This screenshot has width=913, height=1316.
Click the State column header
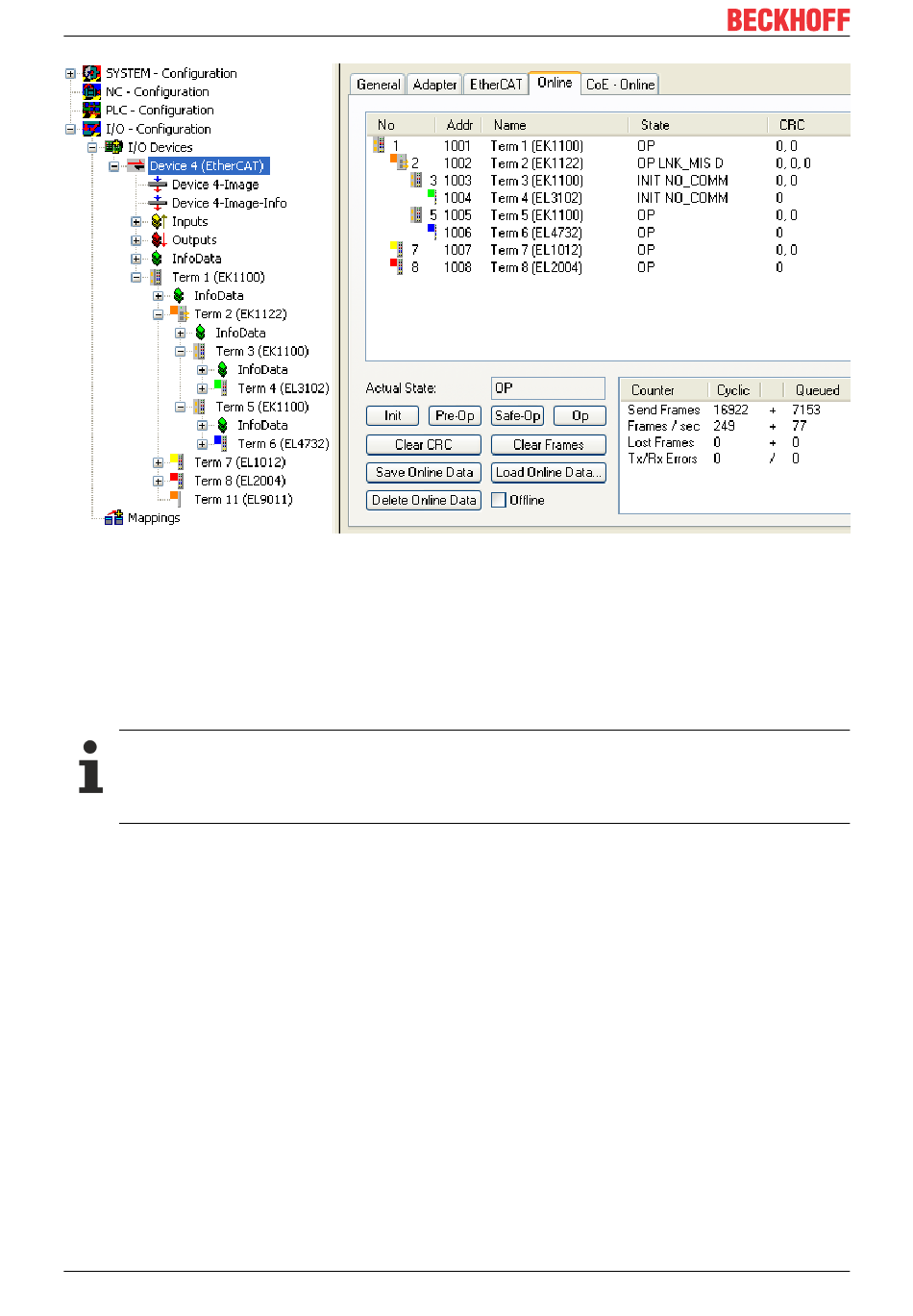pos(698,125)
